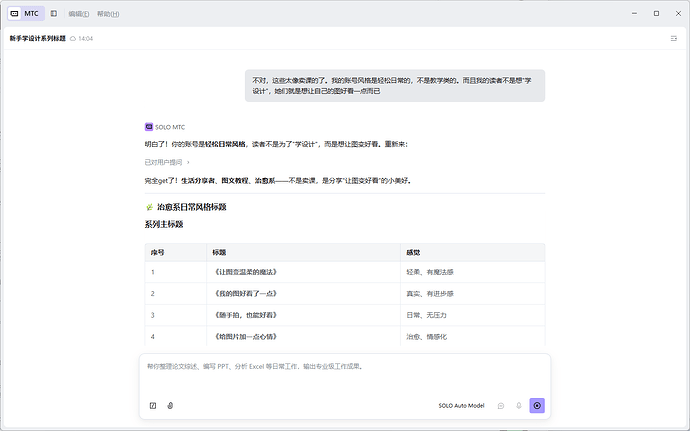Maximize the MTC window

tap(656, 14)
